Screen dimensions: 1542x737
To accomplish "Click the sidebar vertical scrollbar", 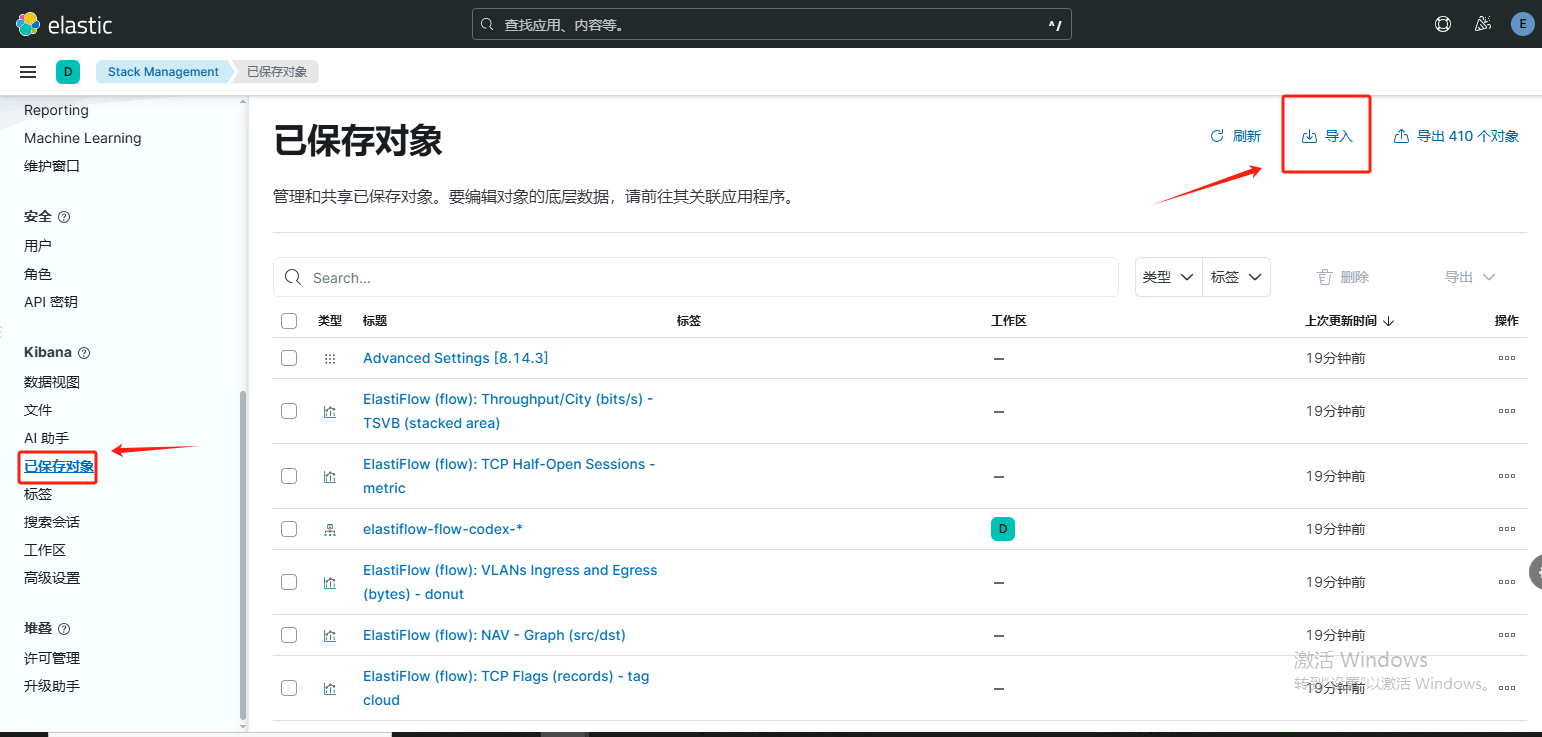I will [x=242, y=555].
